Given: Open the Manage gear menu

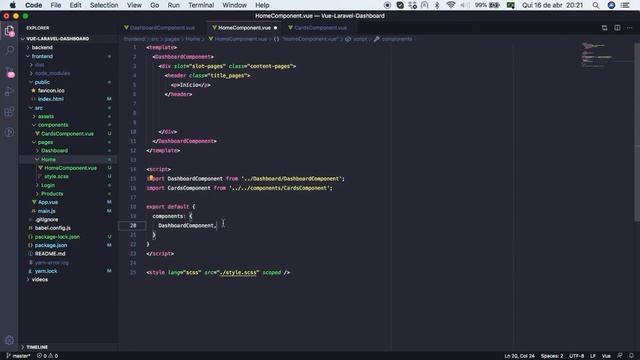Looking at the screenshot, I should [x=9, y=340].
